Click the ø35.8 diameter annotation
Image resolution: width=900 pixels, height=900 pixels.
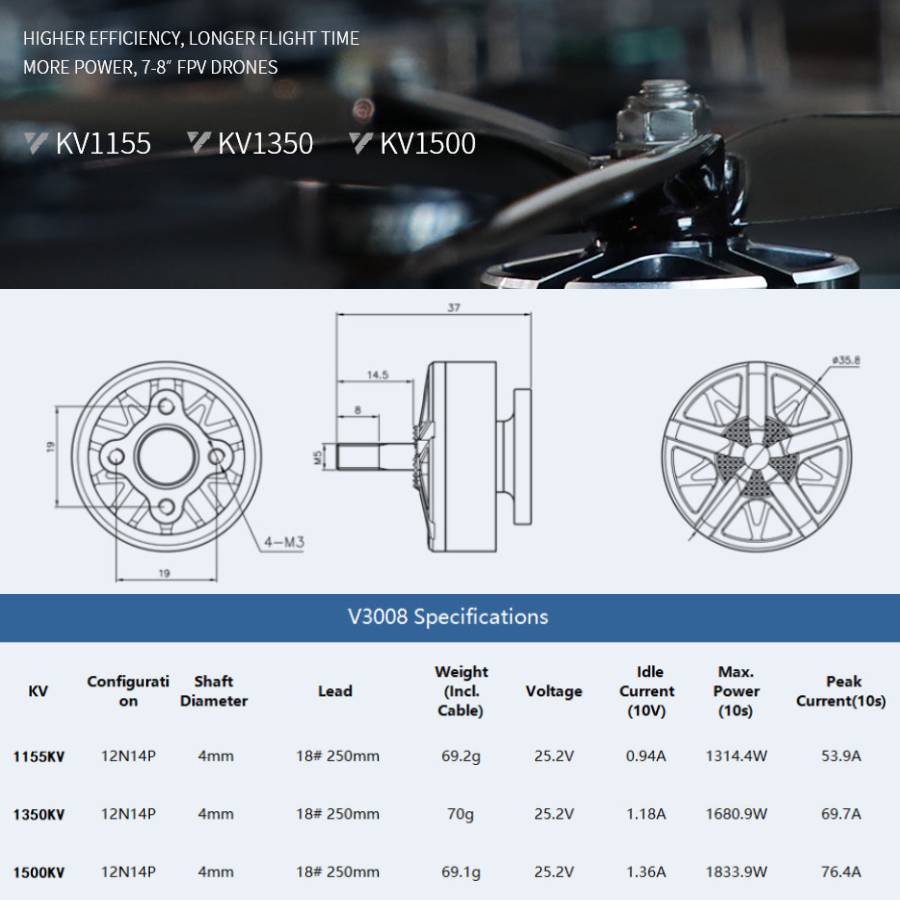click(x=845, y=360)
